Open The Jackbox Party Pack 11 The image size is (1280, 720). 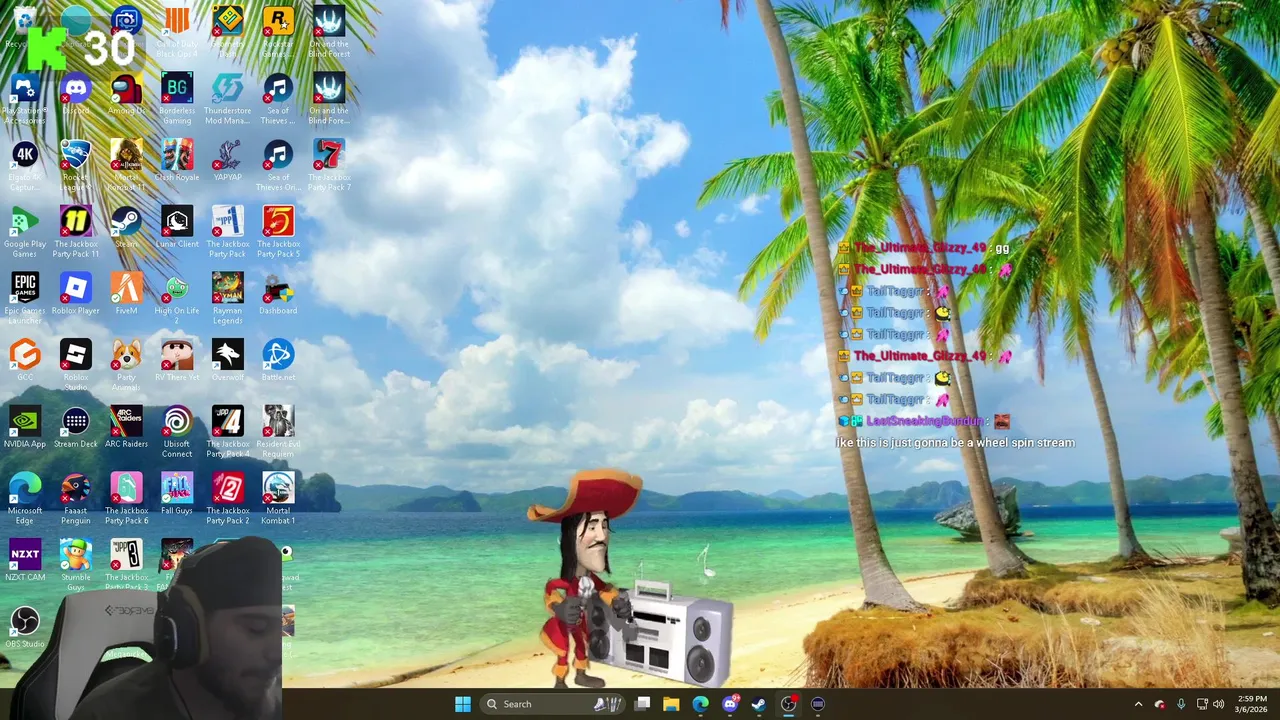(x=76, y=232)
